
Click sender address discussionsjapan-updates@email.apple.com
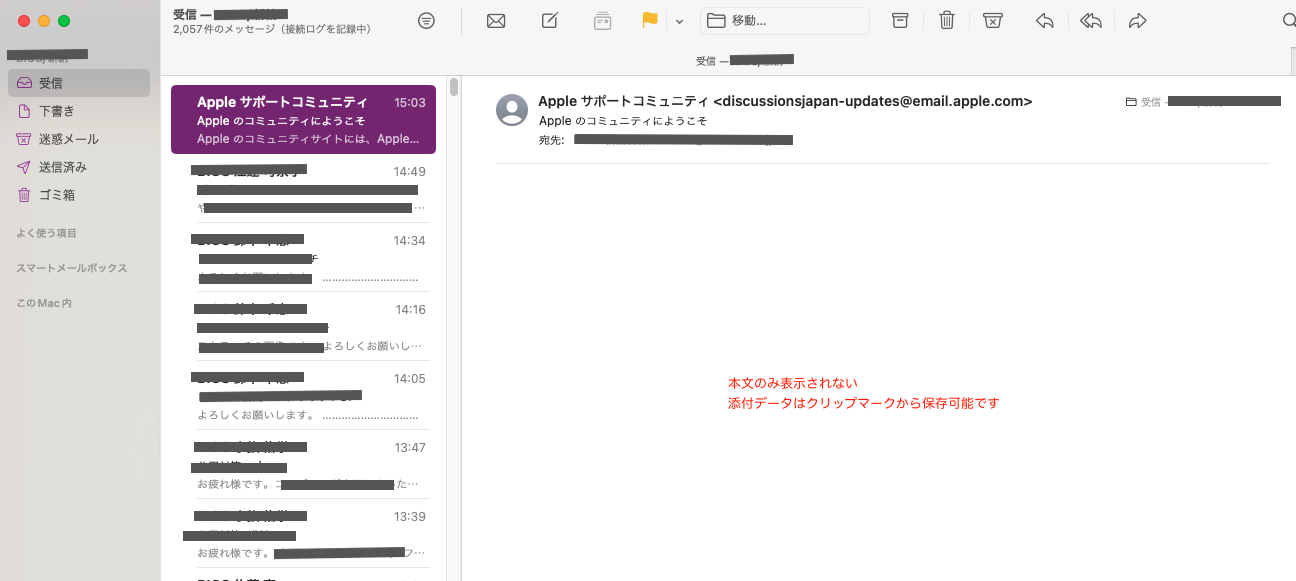point(872,101)
